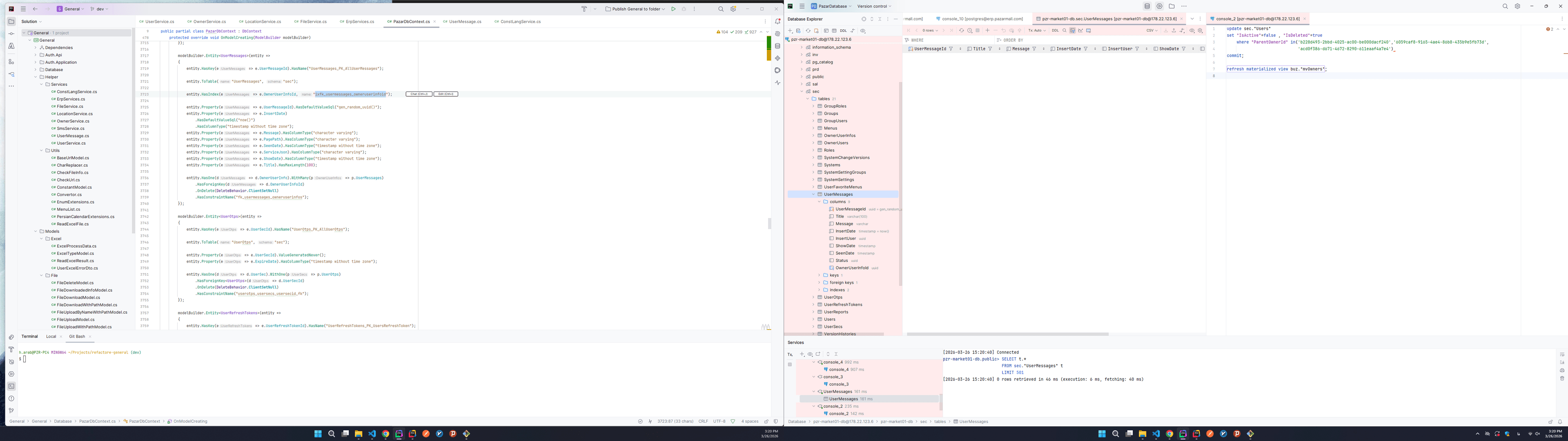Image resolution: width=1568 pixels, height=441 pixels.
Task: Open Database tool window in Rider right sidebar
Action: 777,46
